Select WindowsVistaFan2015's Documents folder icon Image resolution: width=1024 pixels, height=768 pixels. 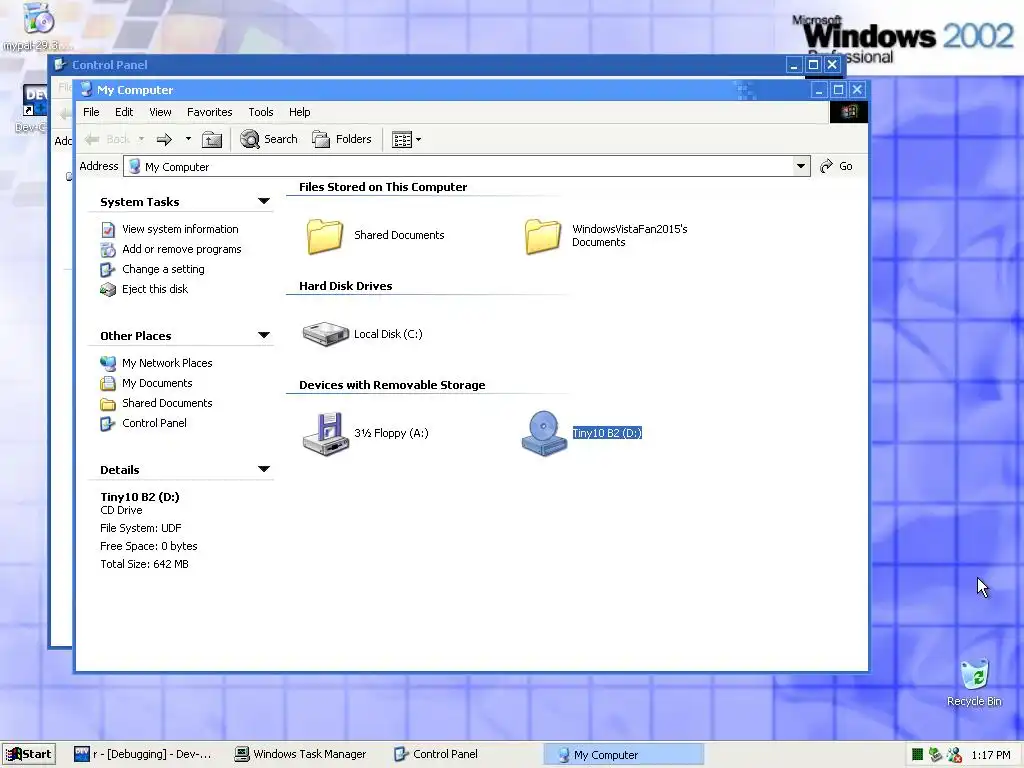[543, 235]
